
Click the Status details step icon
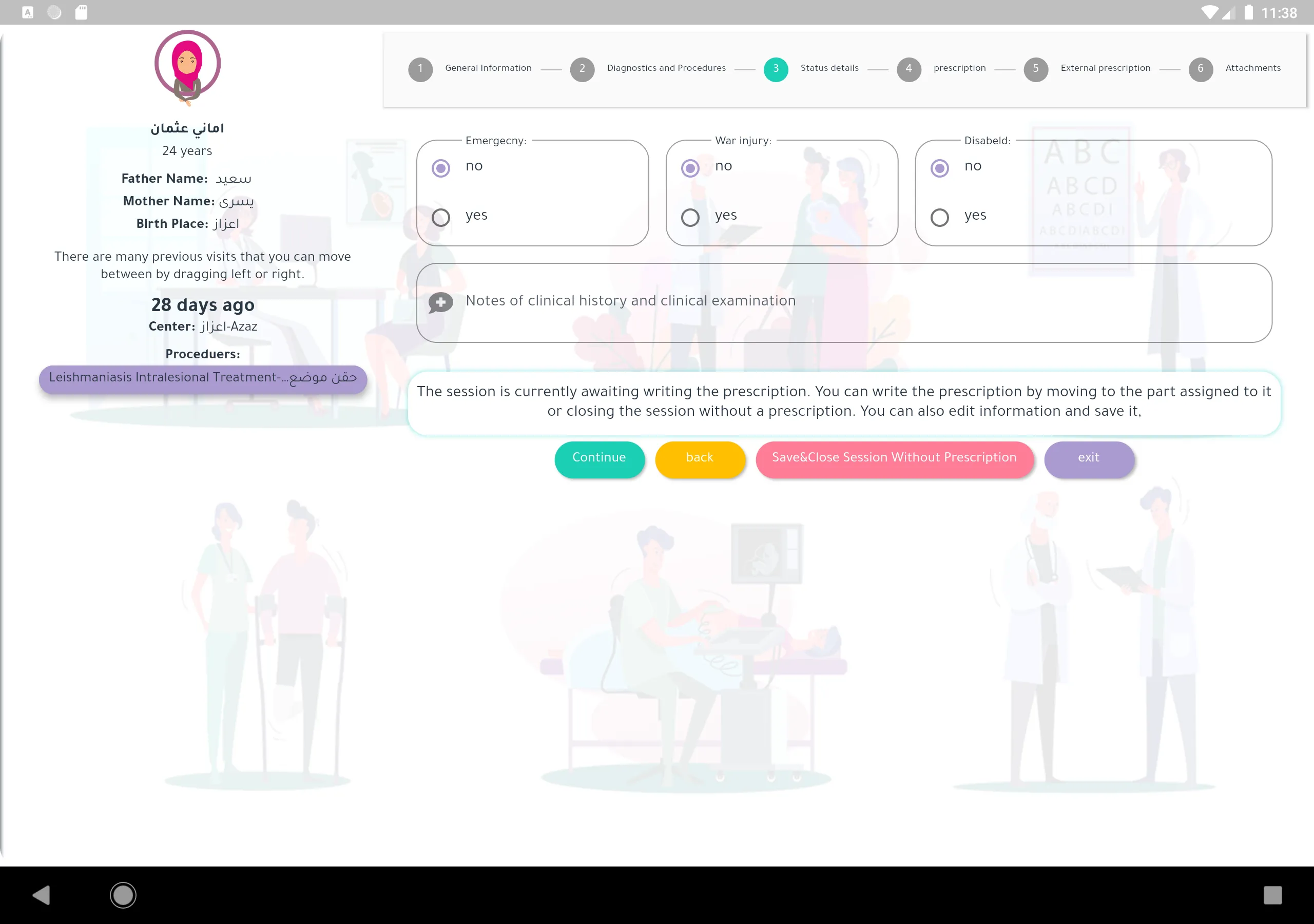coord(775,68)
